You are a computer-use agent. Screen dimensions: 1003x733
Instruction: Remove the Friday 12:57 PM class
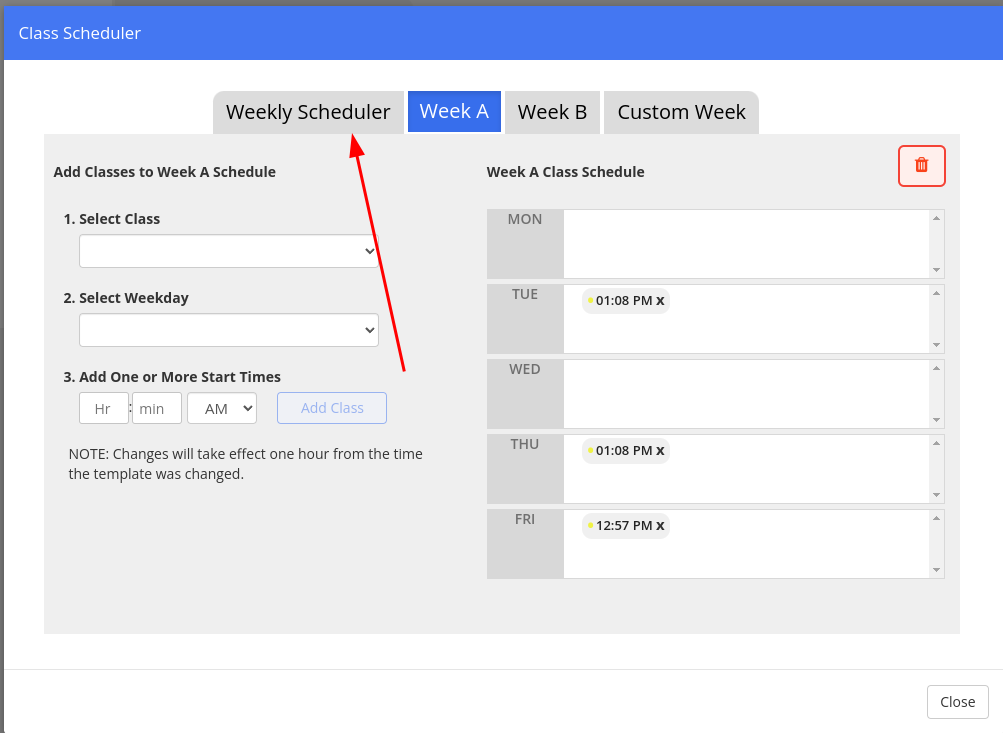(660, 526)
